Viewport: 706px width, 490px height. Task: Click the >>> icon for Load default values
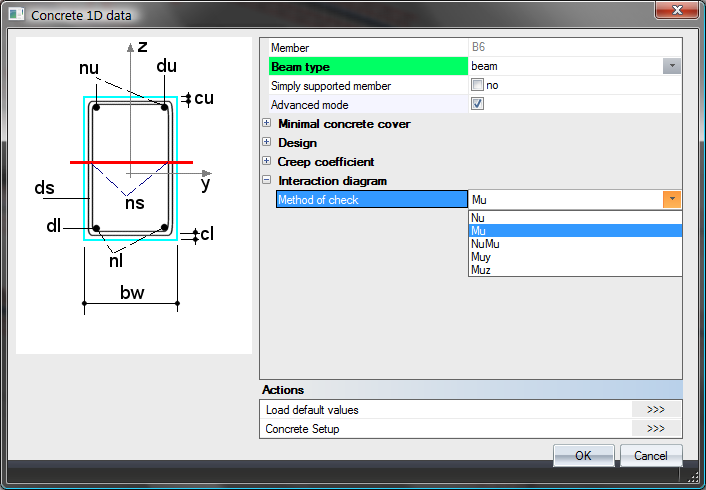[x=656, y=409]
